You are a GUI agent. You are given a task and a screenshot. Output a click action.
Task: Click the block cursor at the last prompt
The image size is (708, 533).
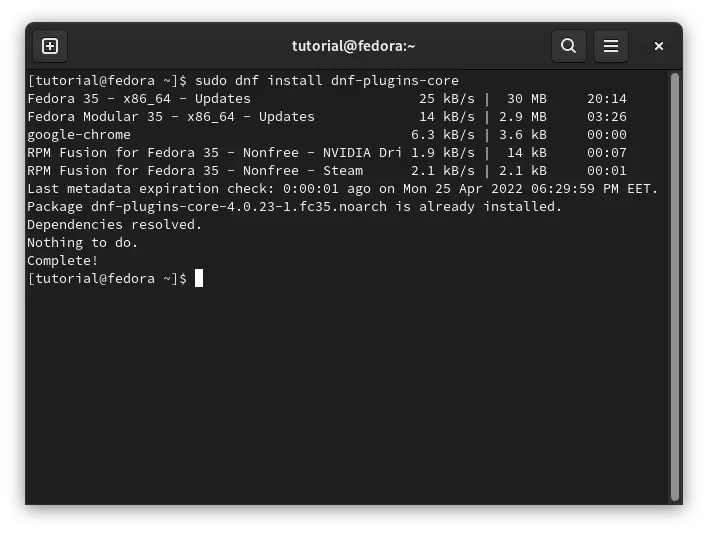pos(199,278)
